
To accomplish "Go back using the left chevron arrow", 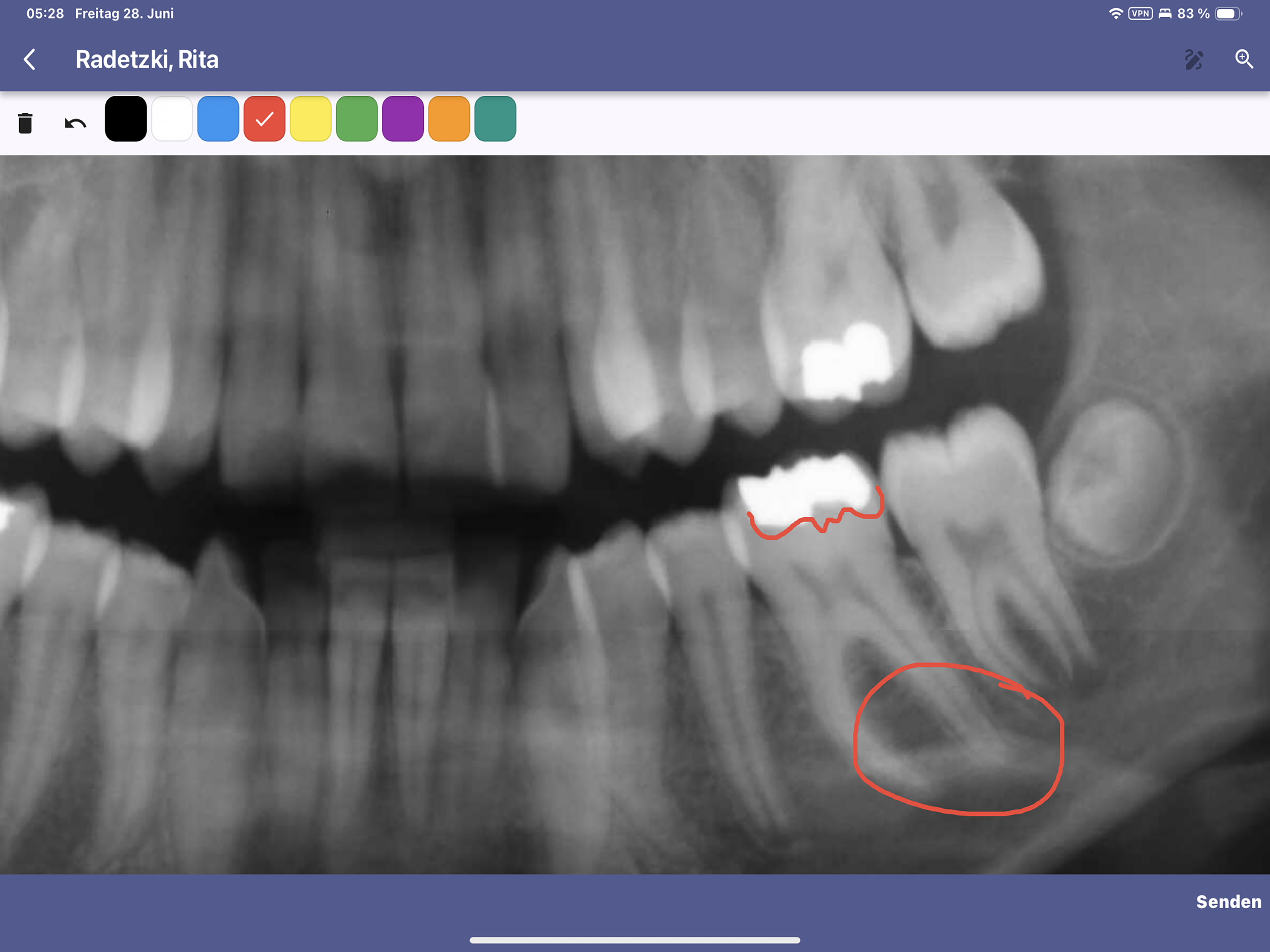I will click(30, 59).
